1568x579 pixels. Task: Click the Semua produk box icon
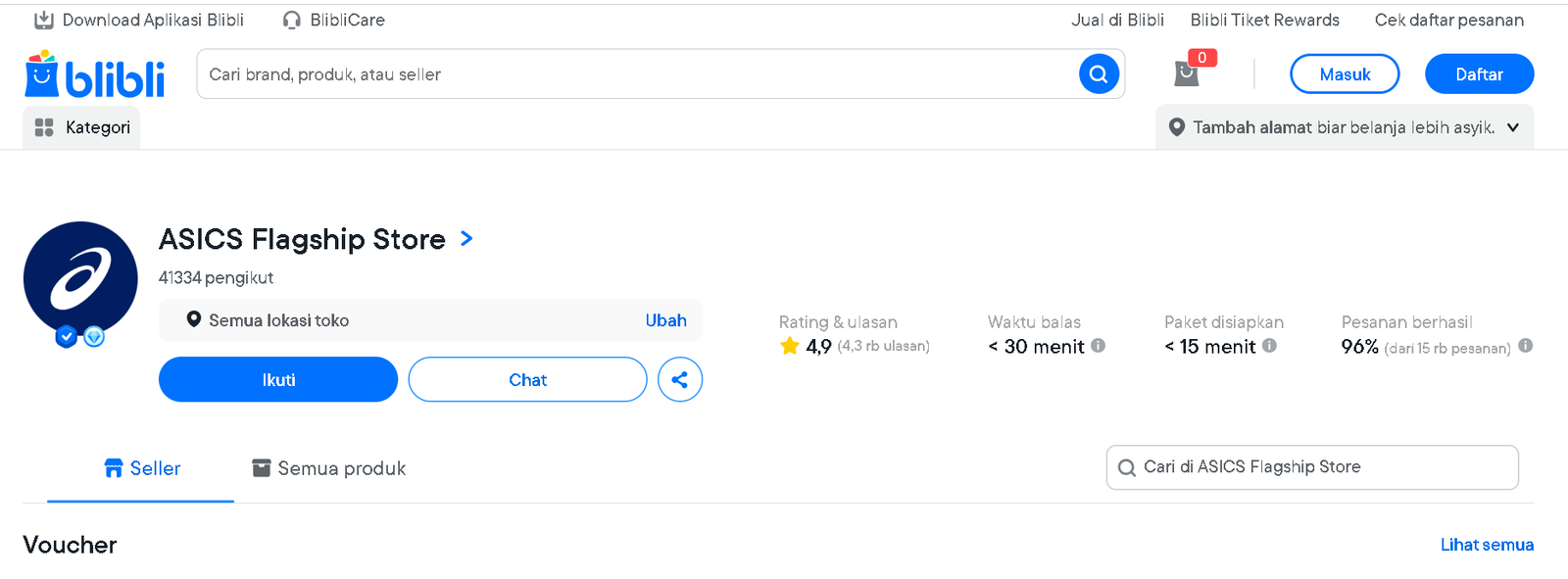point(262,468)
